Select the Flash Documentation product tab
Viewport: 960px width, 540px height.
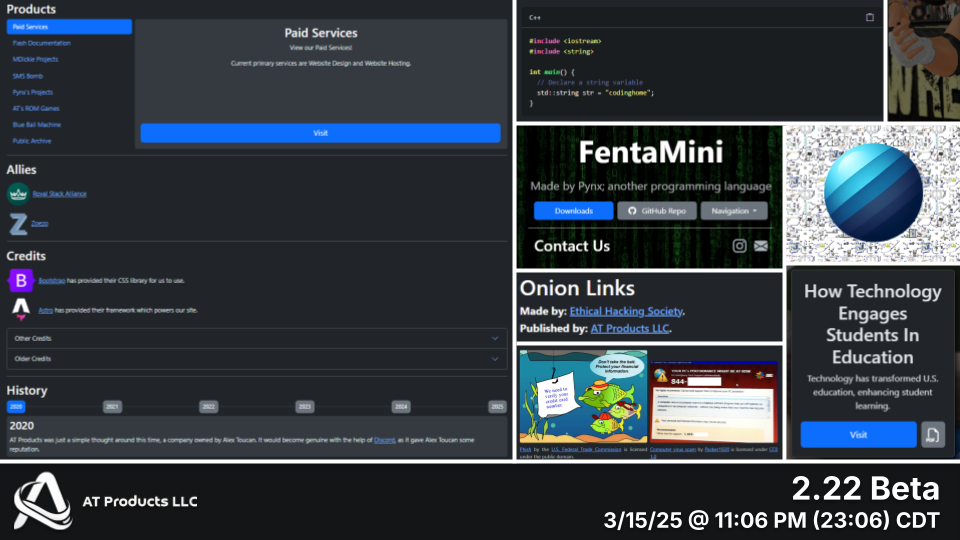click(x=42, y=43)
